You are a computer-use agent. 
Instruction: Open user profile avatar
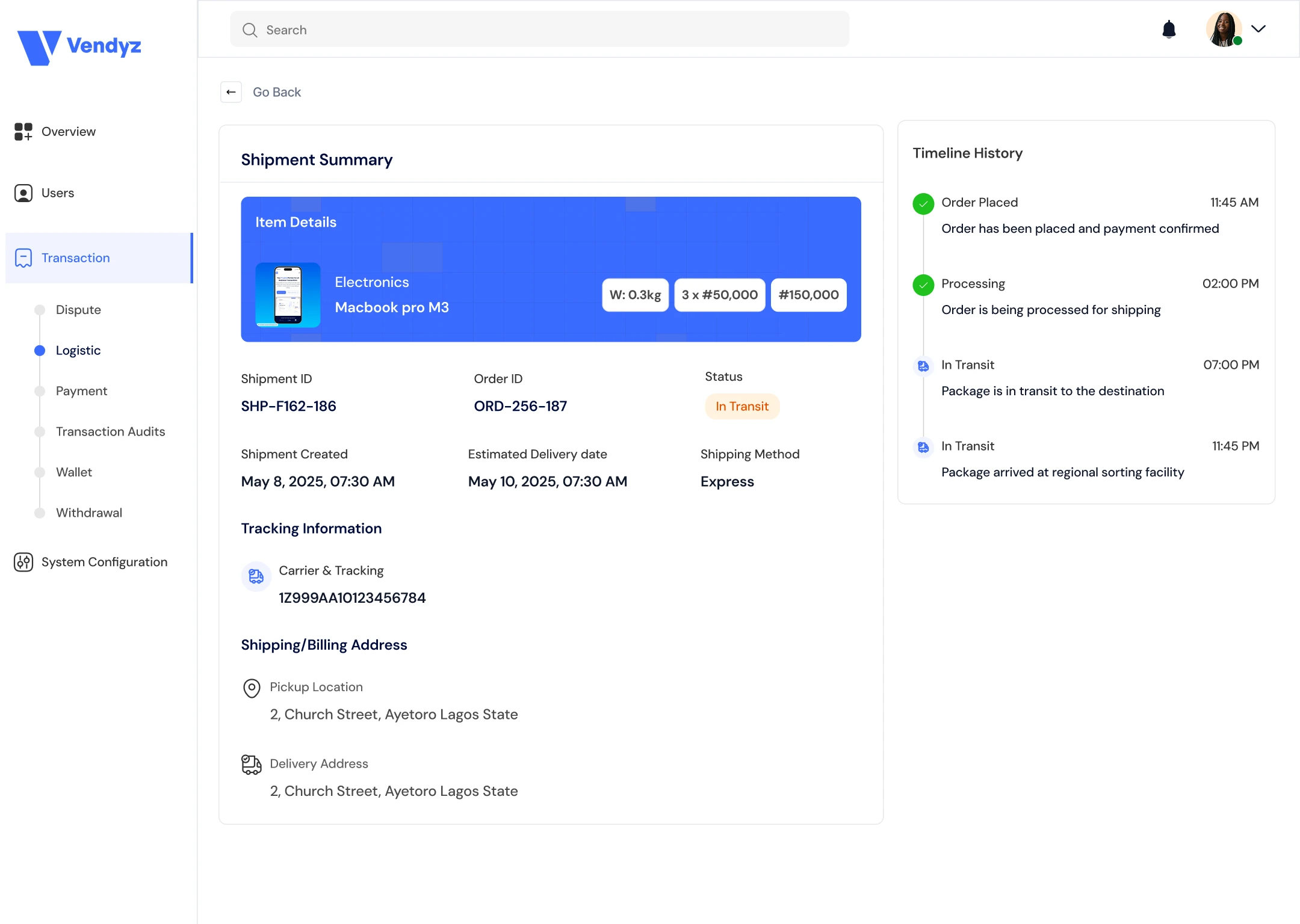(x=1224, y=29)
